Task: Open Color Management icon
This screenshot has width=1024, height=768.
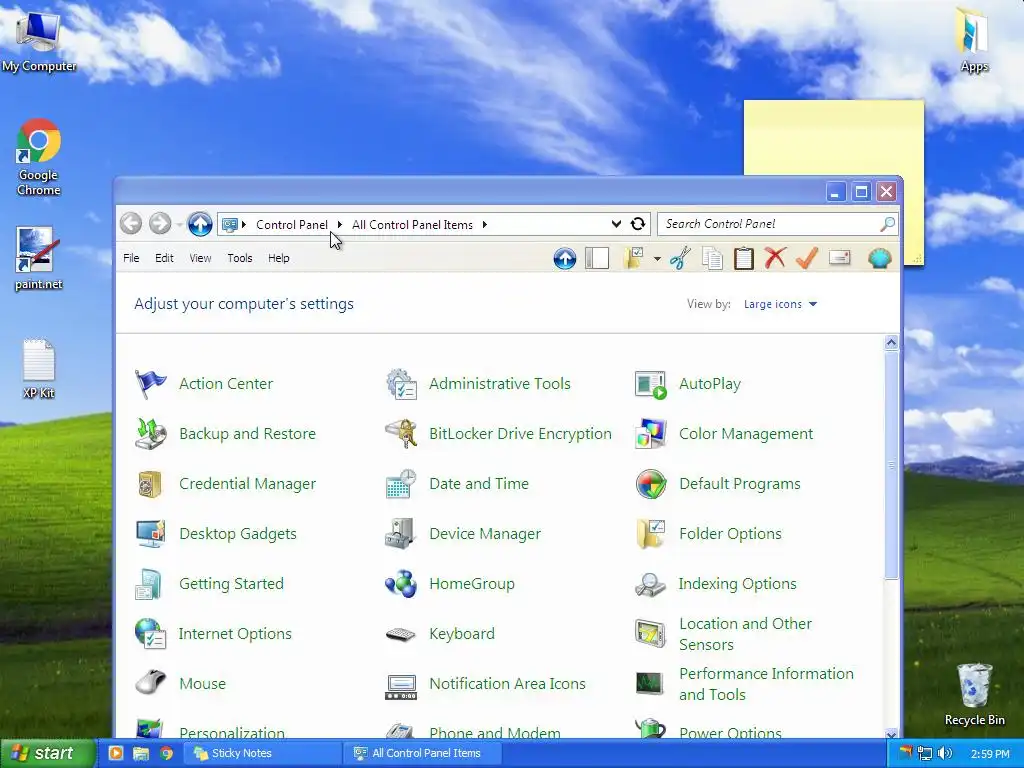Action: click(x=650, y=434)
